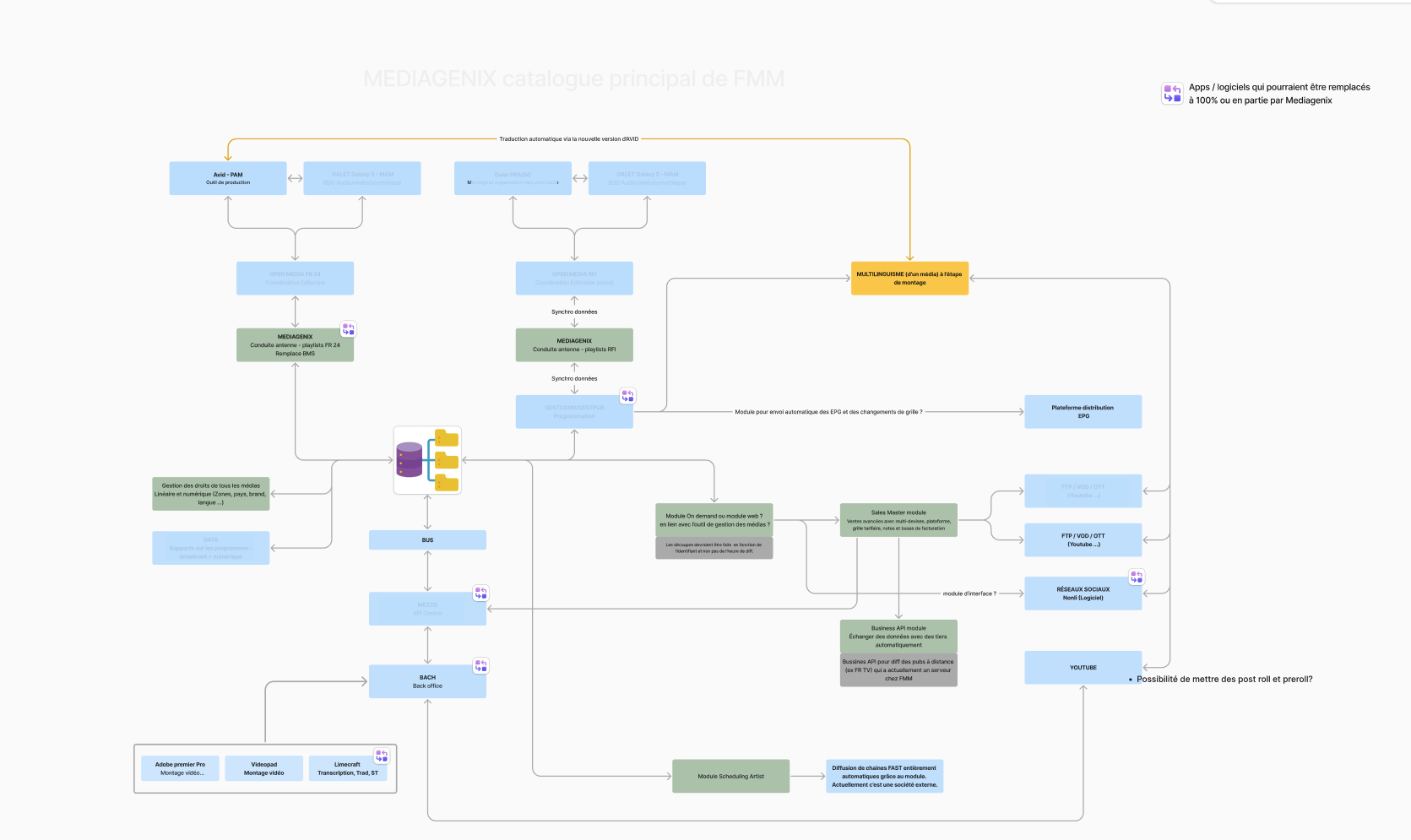Click the Traduction automatique connector label
The image size is (1411, 840).
coord(569,139)
